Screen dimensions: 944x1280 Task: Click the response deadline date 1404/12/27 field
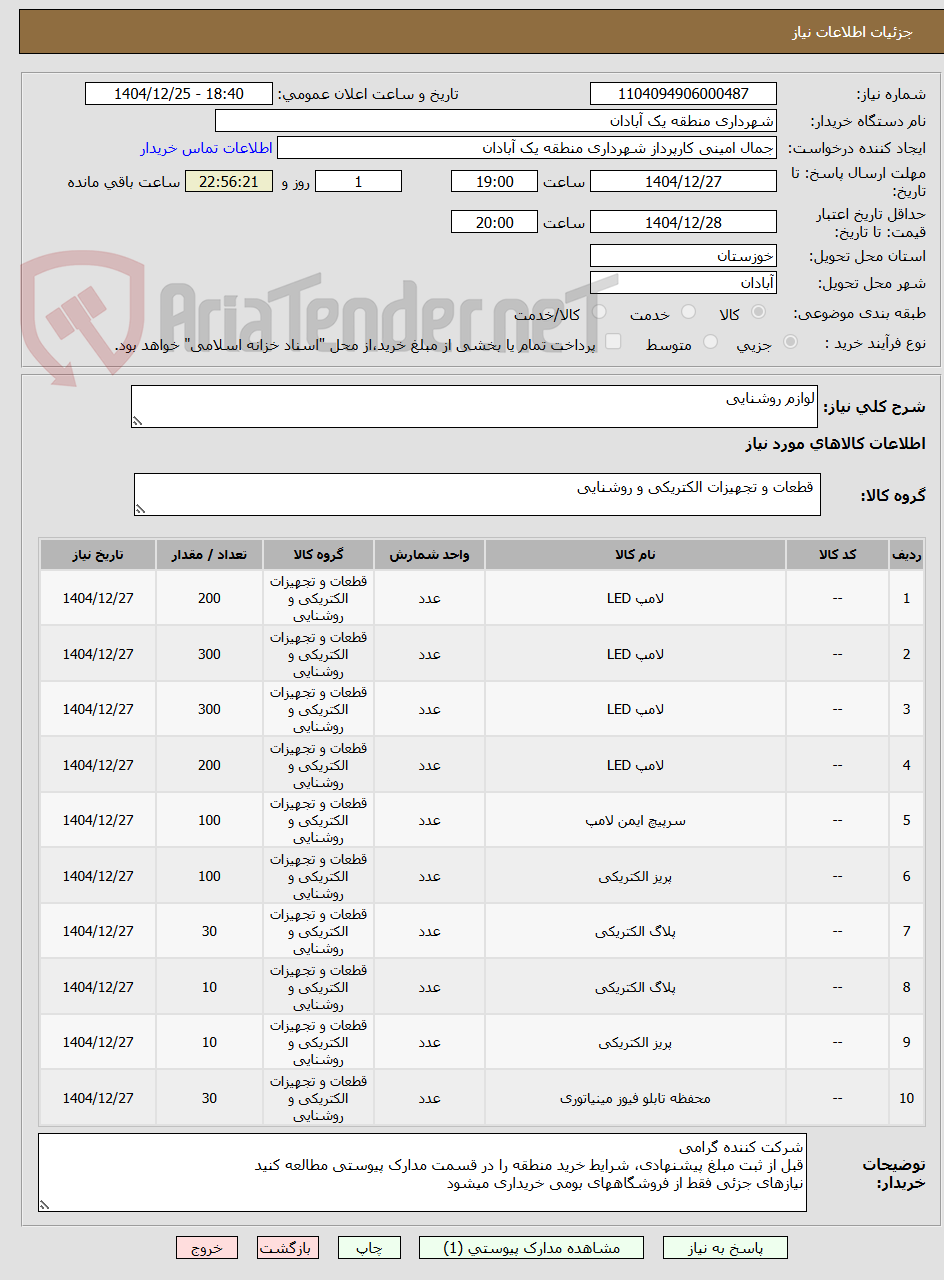pos(683,181)
